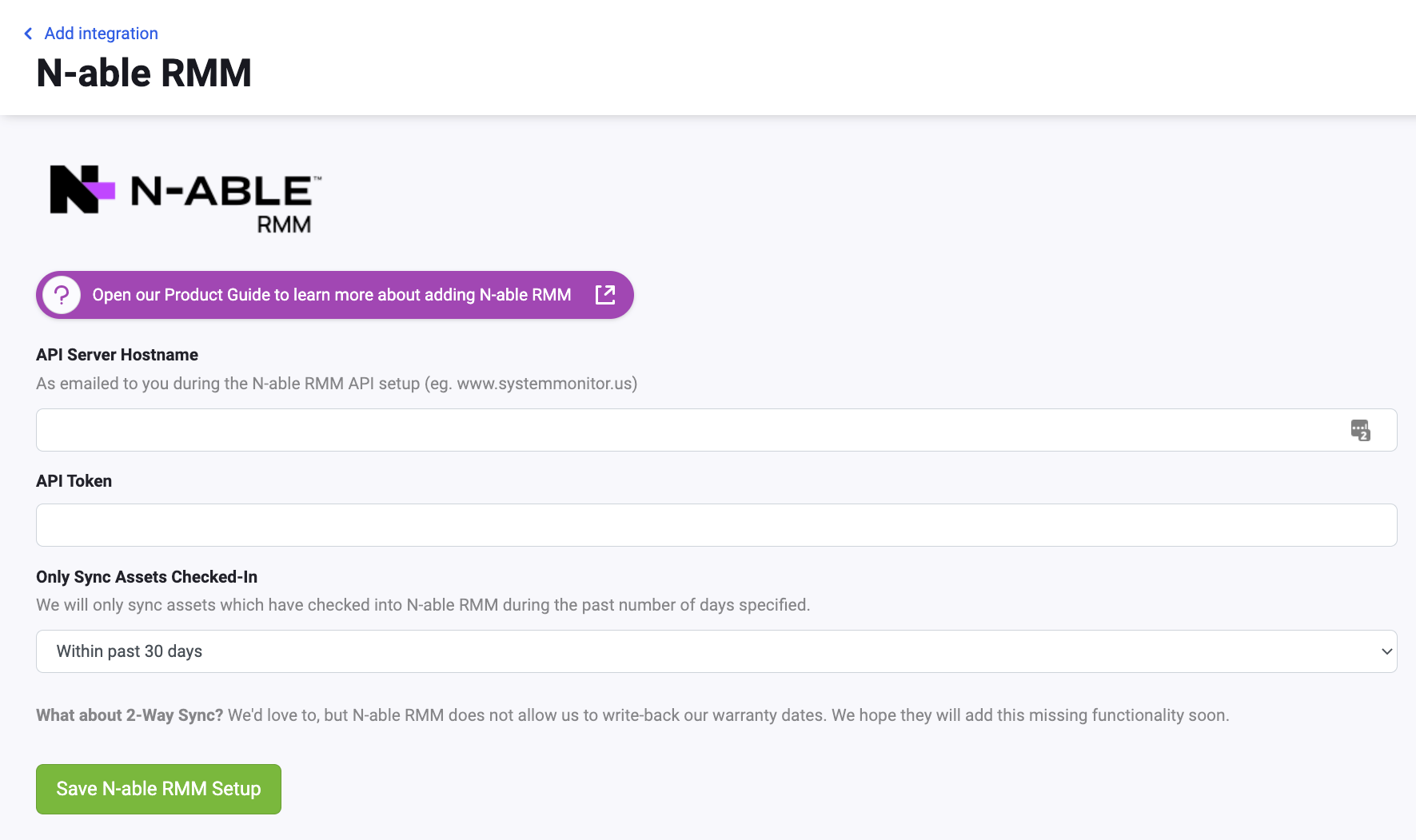The image size is (1416, 840).
Task: Click the www.systemmonitor.us example hint text
Action: 546,384
